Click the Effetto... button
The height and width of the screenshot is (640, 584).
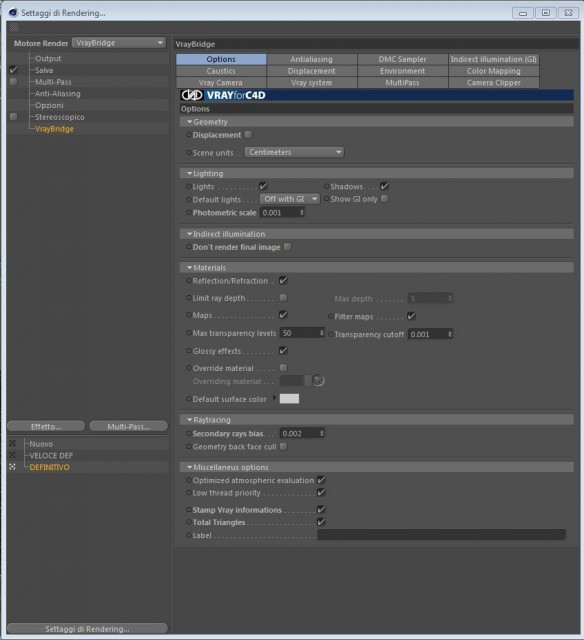pos(46,426)
